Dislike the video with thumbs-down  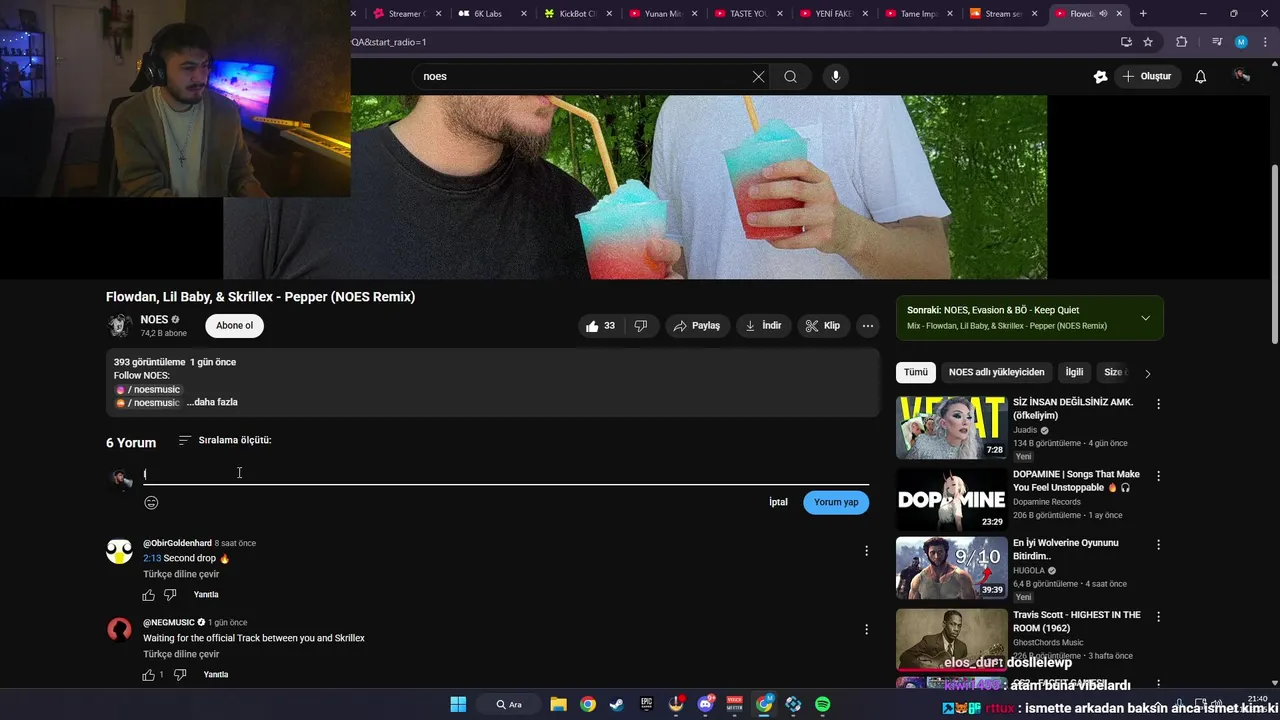[x=641, y=326]
